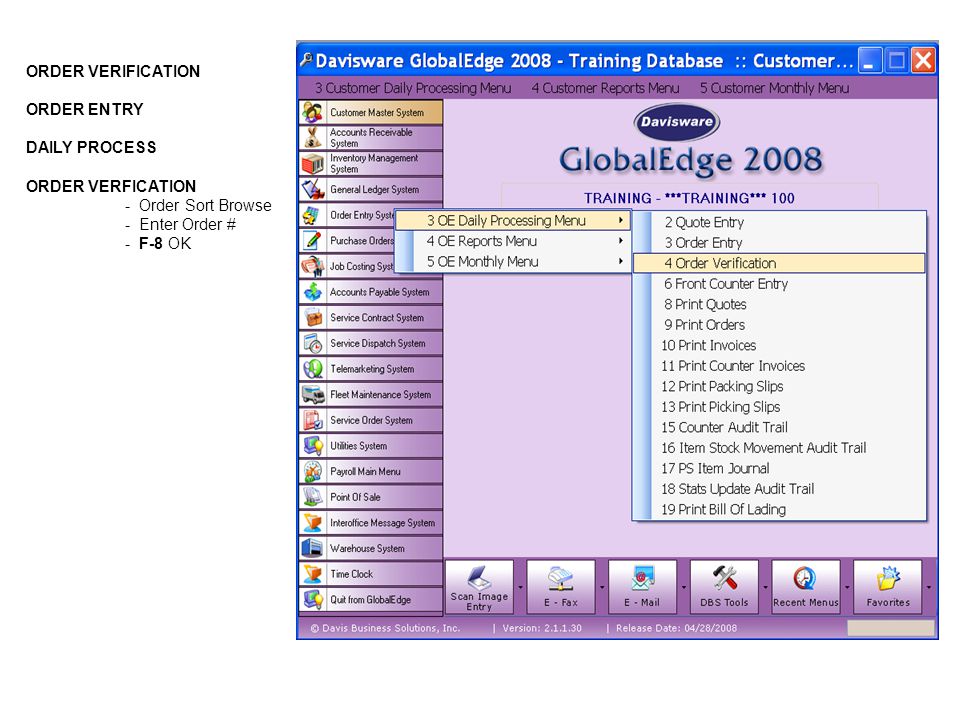Image resolution: width=960 pixels, height=720 pixels.
Task: Close the Davisware GlobalEdge window
Action: 923,61
